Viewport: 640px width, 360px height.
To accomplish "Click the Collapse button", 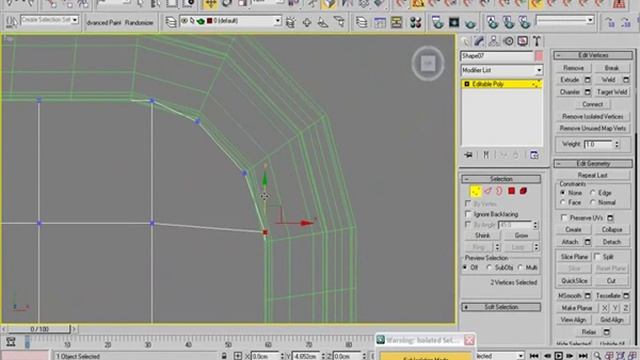I will [x=611, y=230].
